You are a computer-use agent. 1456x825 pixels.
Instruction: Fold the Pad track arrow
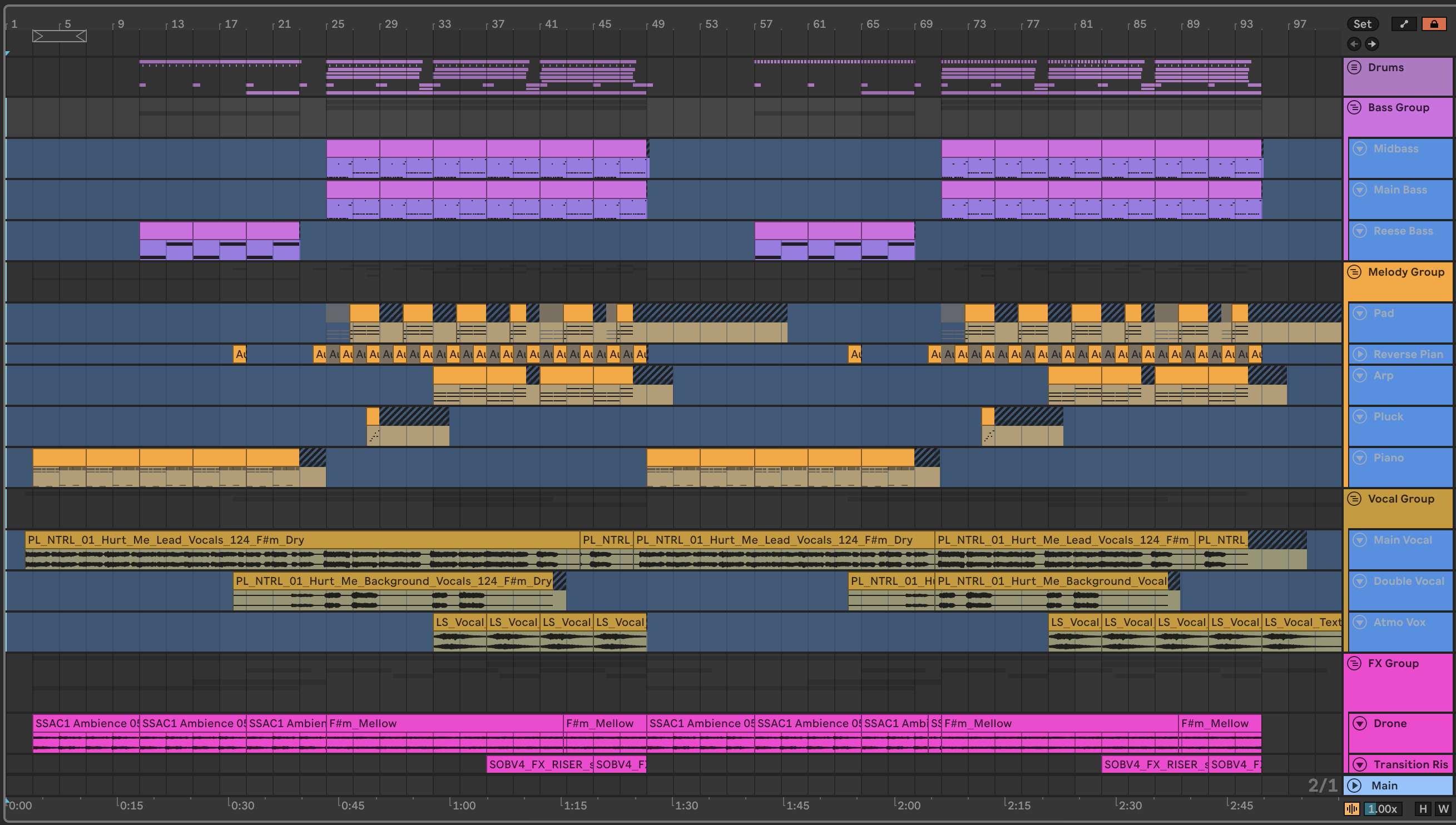click(x=1360, y=313)
